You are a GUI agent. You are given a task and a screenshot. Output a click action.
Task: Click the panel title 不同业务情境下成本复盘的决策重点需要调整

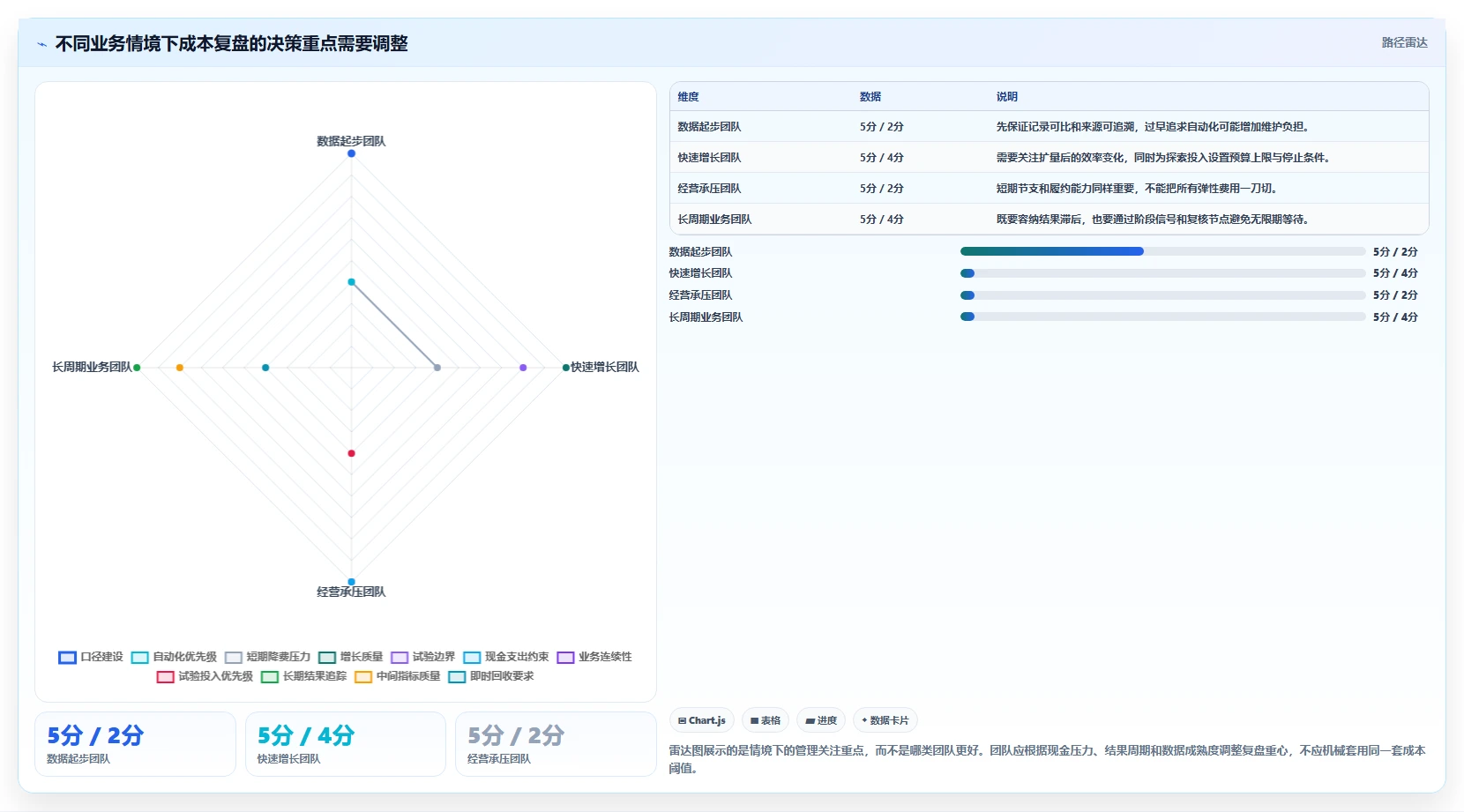tap(231, 44)
